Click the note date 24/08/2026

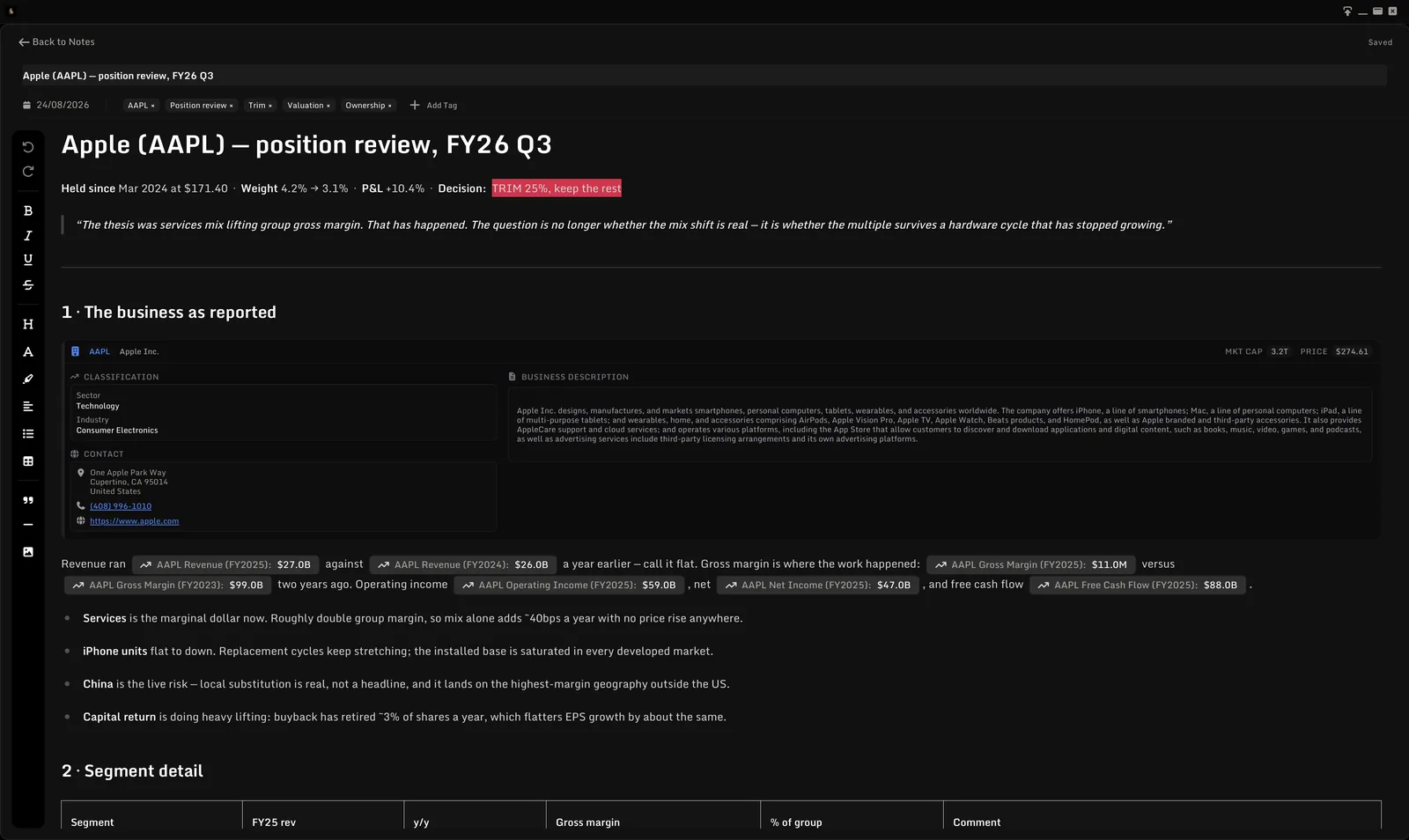point(63,105)
